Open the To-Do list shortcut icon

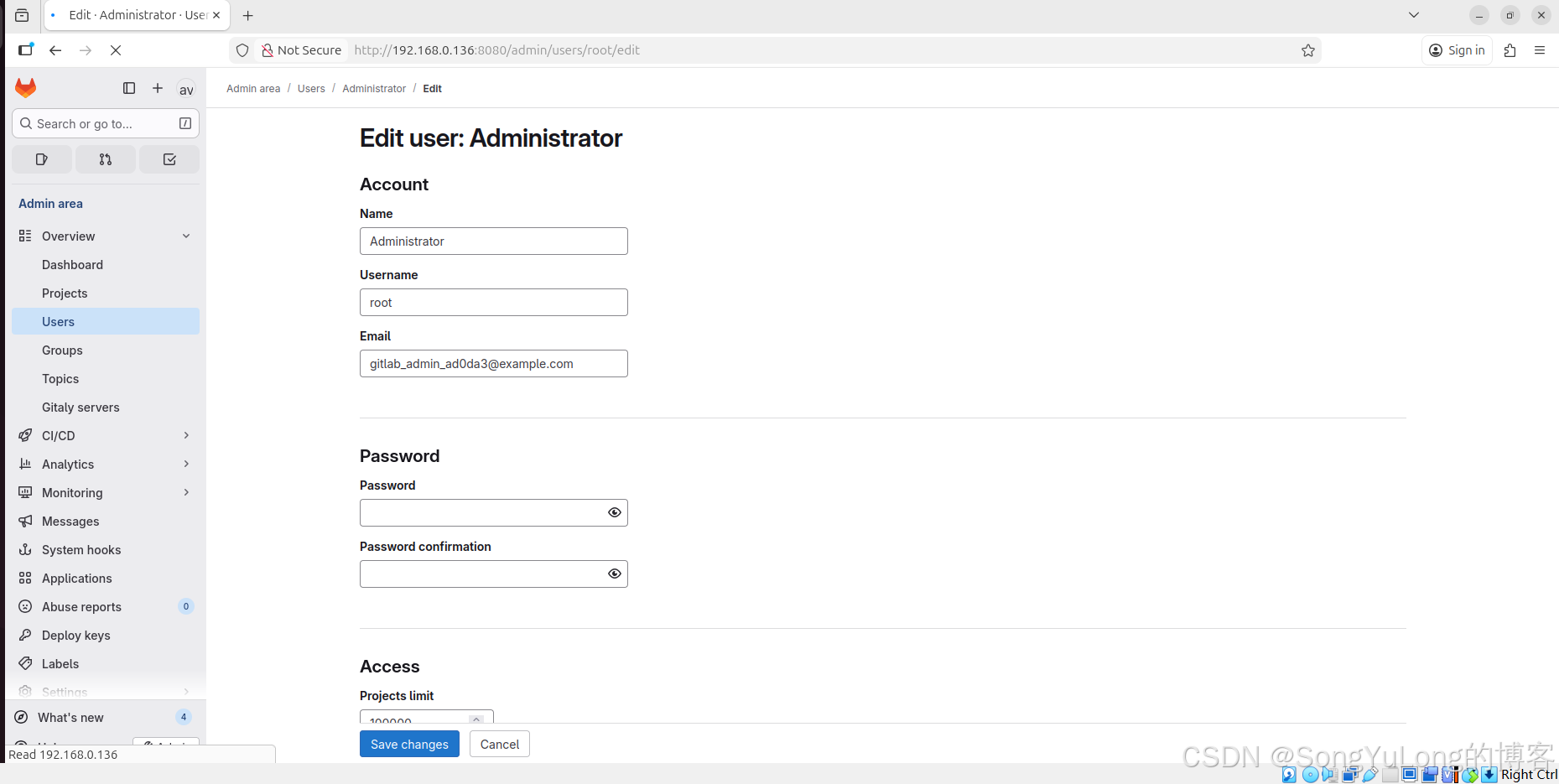pos(169,159)
